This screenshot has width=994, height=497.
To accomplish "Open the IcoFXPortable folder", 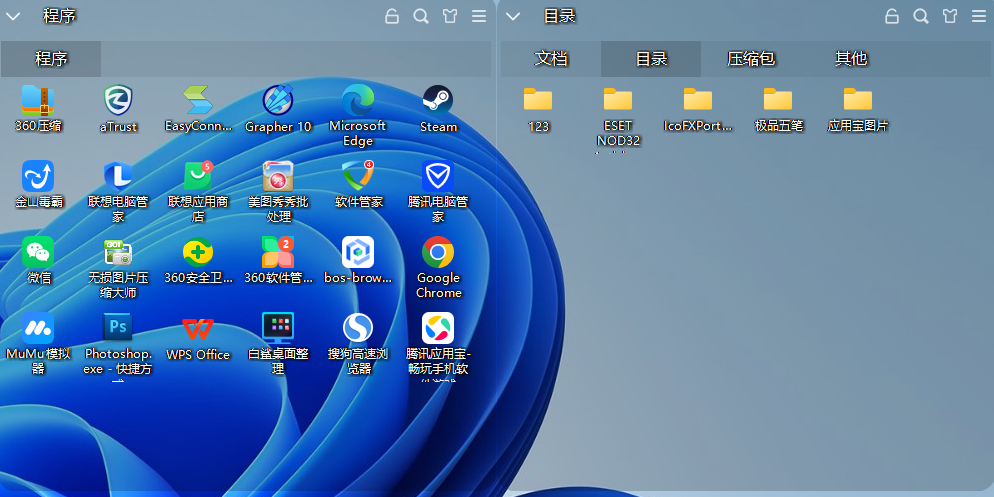I will pyautogui.click(x=698, y=100).
